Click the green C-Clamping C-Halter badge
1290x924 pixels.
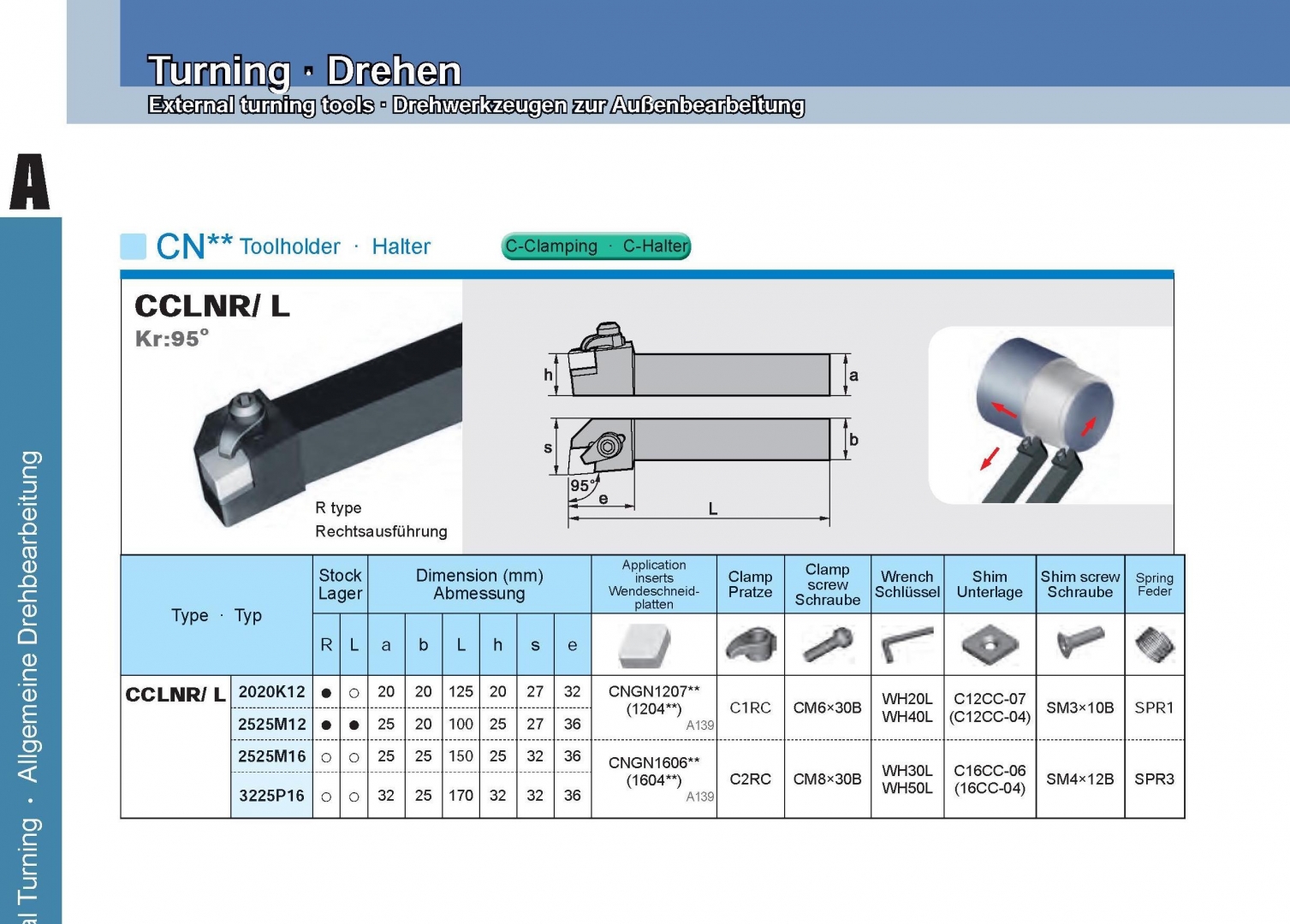596,246
